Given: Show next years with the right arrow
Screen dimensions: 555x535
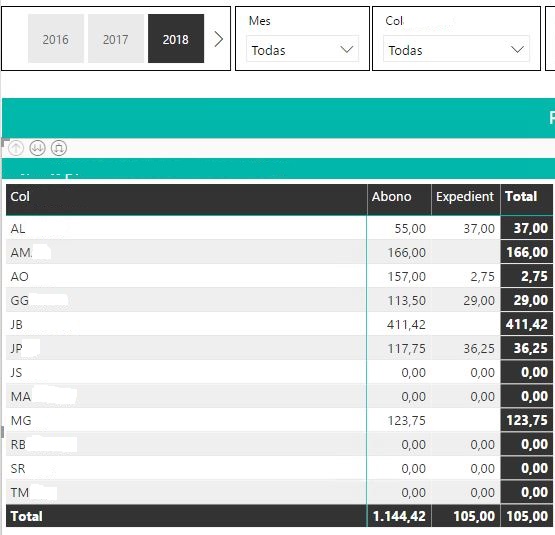Looking at the screenshot, I should (219, 39).
